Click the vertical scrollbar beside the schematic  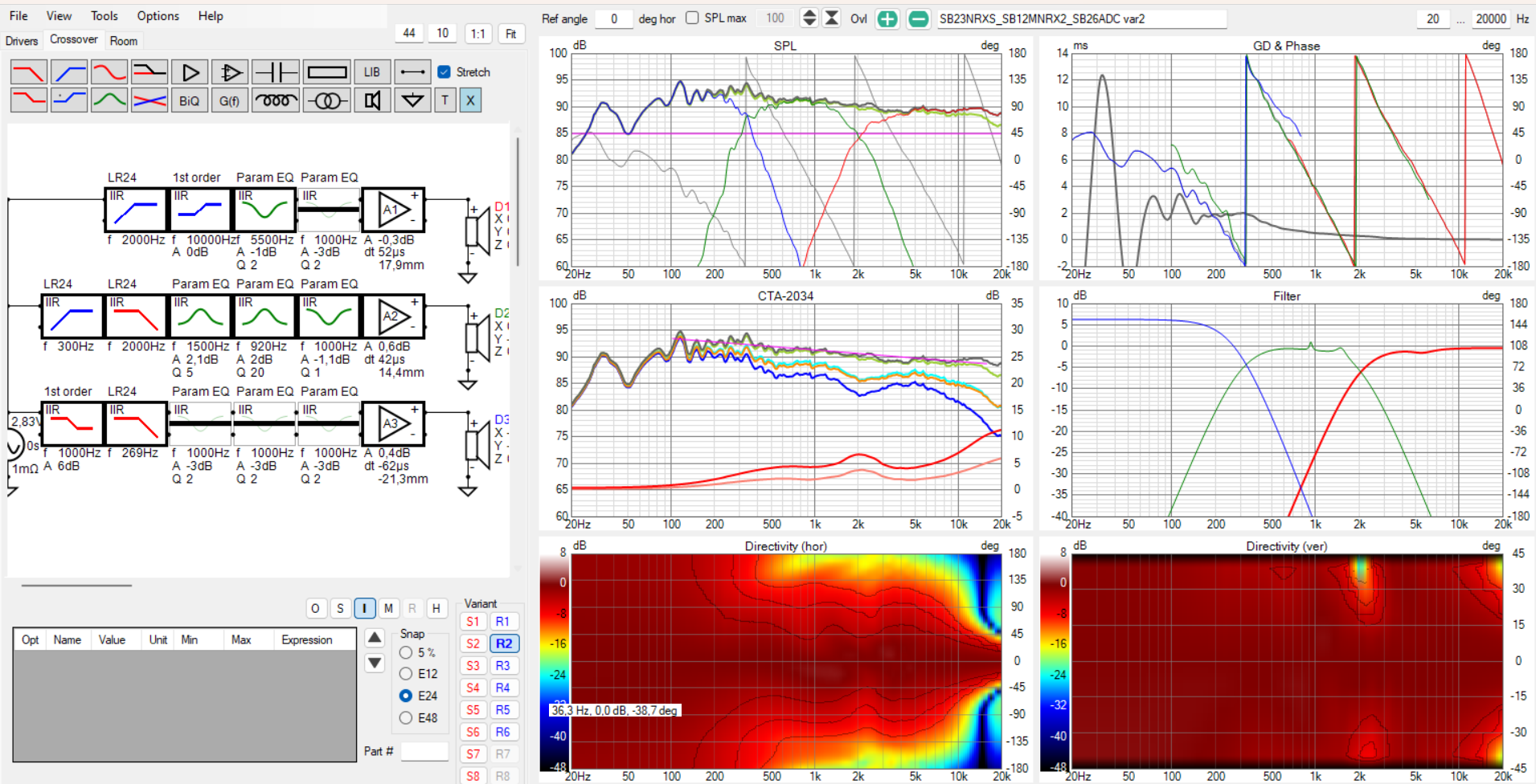517,201
